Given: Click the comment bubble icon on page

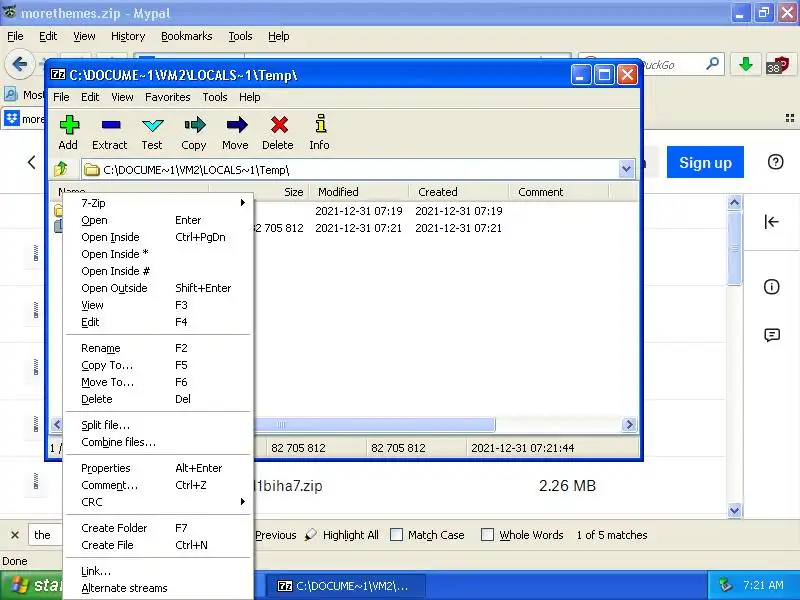Looking at the screenshot, I should point(772,335).
